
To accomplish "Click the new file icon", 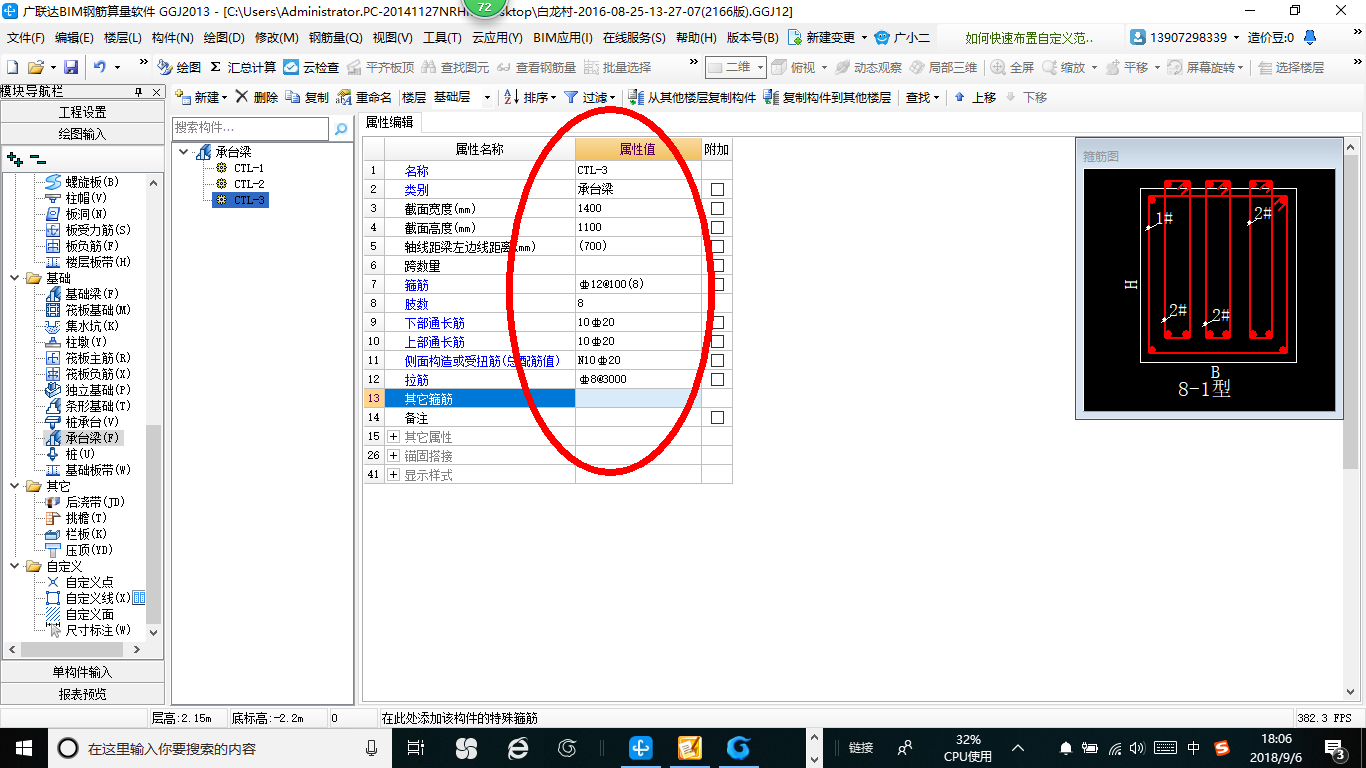I will [x=12, y=67].
